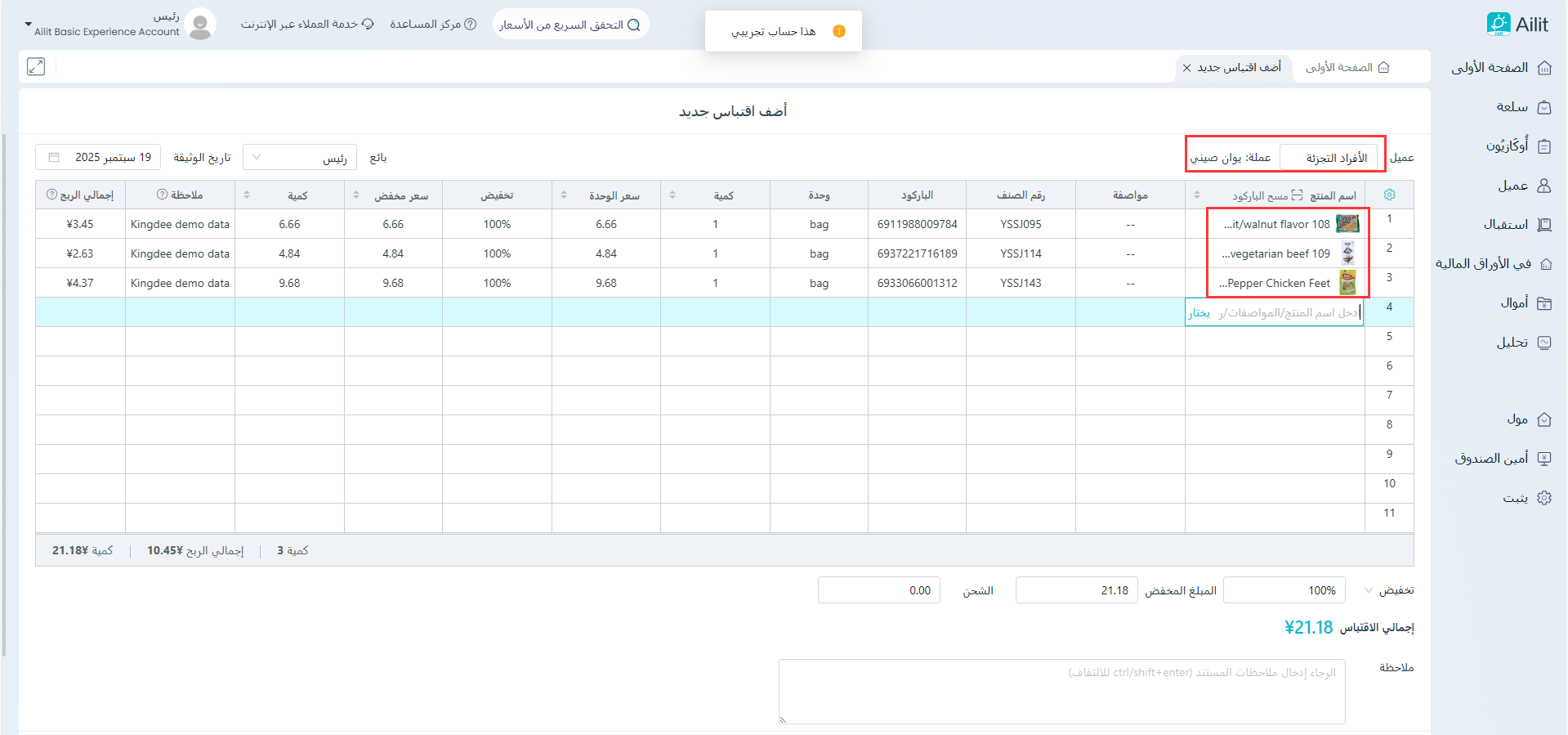Sort by the unit price column arrows
1568x735 pixels.
[564, 195]
